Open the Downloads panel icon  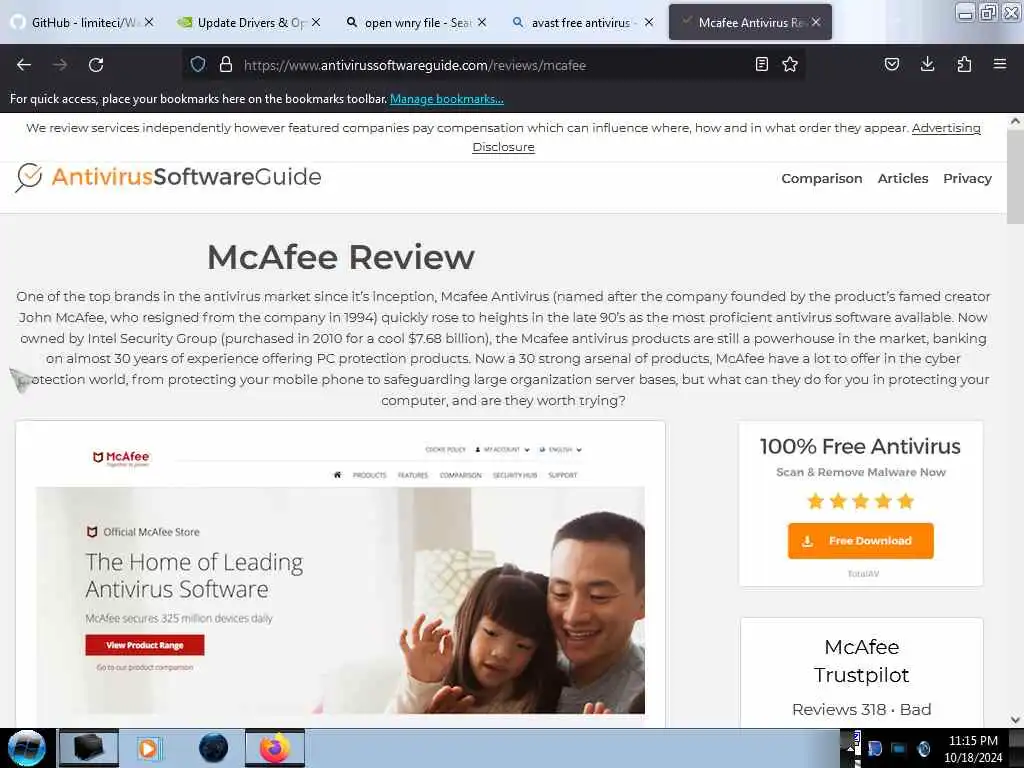(927, 64)
